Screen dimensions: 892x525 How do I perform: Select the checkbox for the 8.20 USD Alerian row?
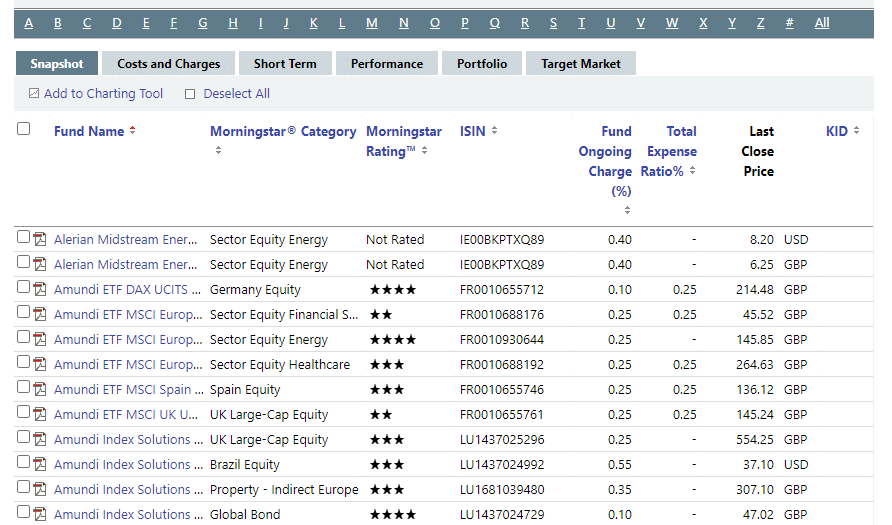click(x=23, y=237)
